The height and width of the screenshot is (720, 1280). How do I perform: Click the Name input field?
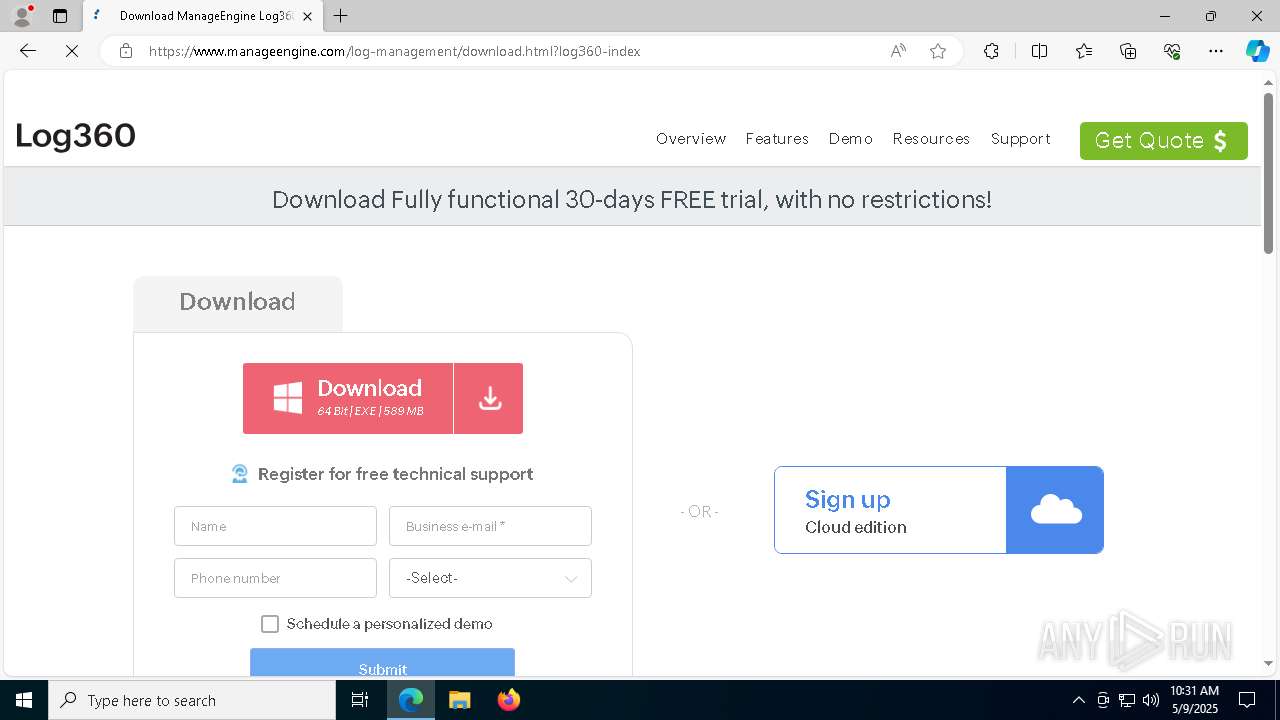click(x=275, y=526)
